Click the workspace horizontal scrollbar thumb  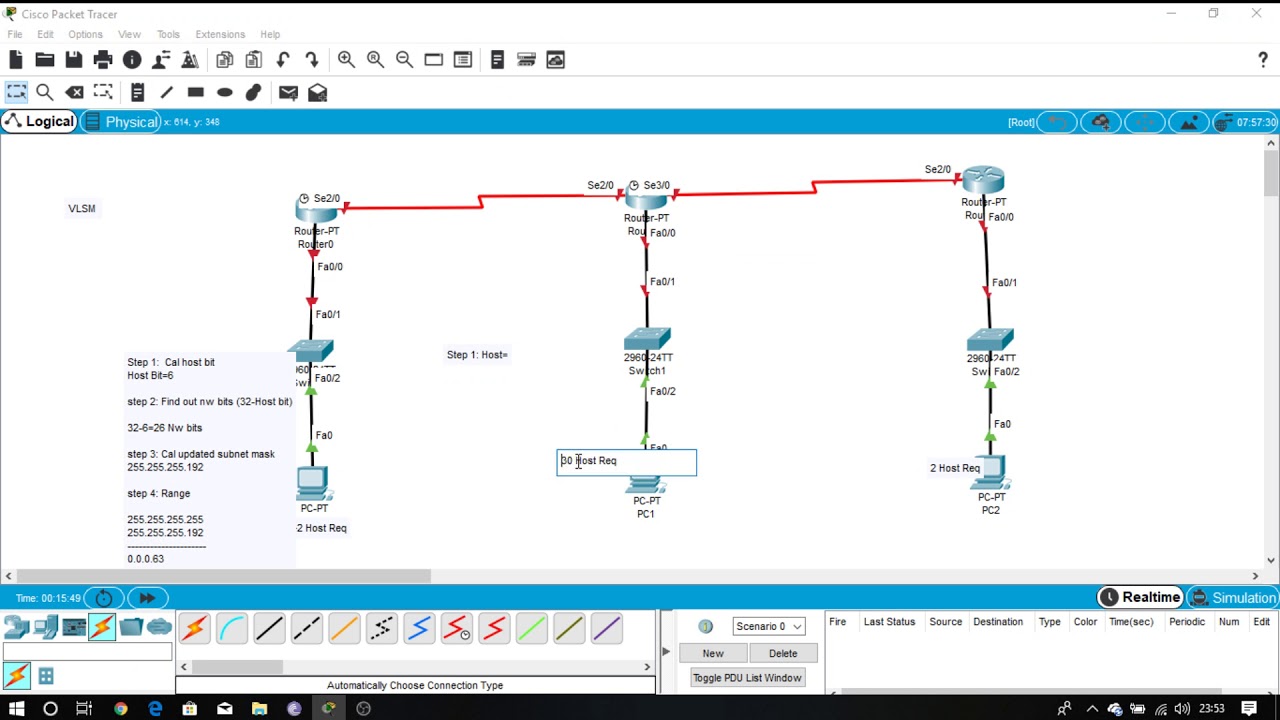tap(224, 575)
